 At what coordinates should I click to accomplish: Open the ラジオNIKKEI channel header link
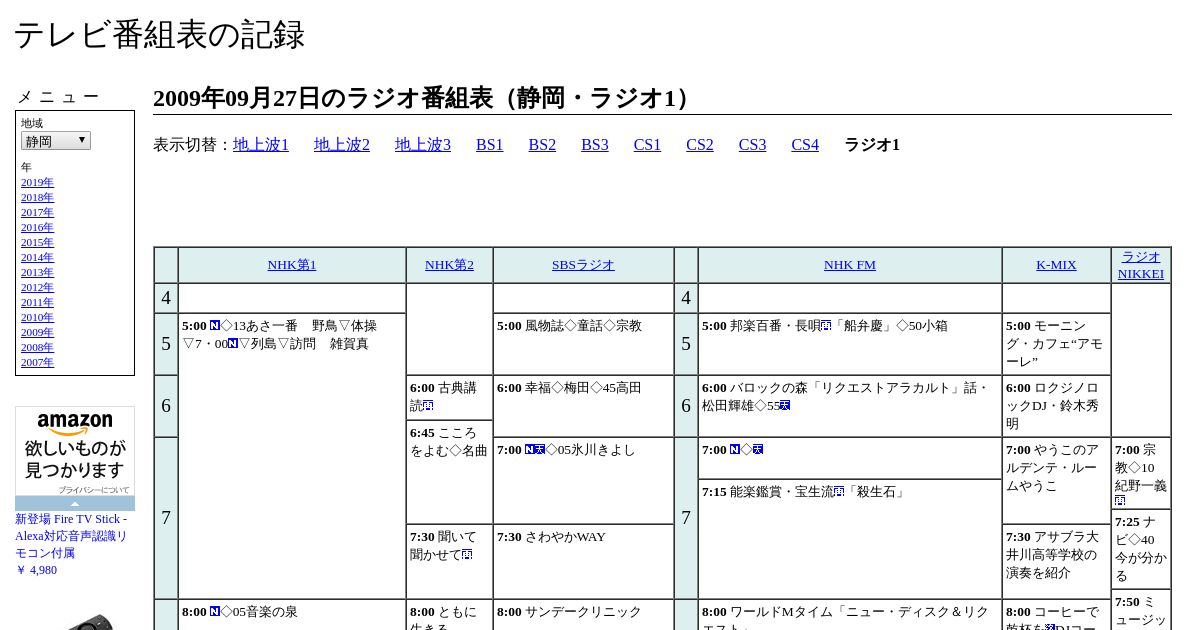coord(1141,265)
